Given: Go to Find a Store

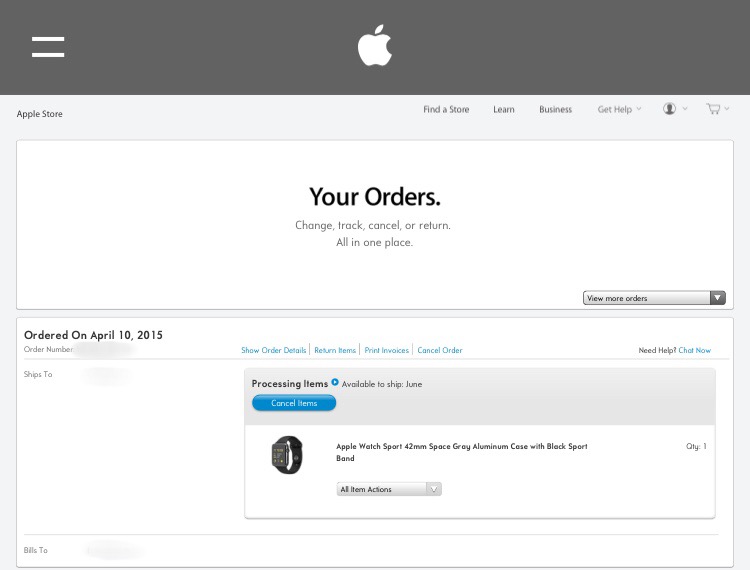Looking at the screenshot, I should click(446, 110).
